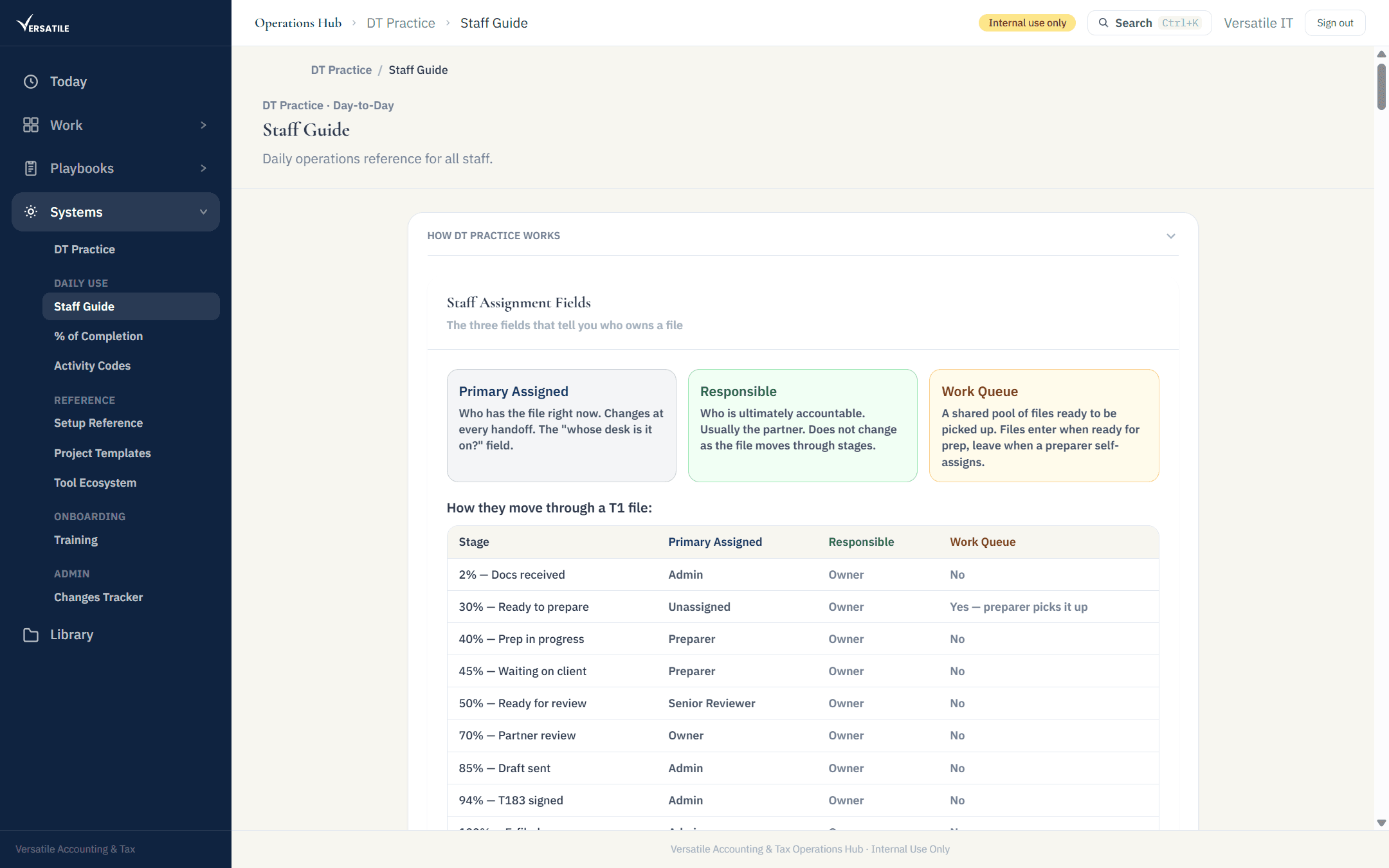Screen dimensions: 1389x868
Task: Click the grid icon beside Work
Action: tap(31, 125)
